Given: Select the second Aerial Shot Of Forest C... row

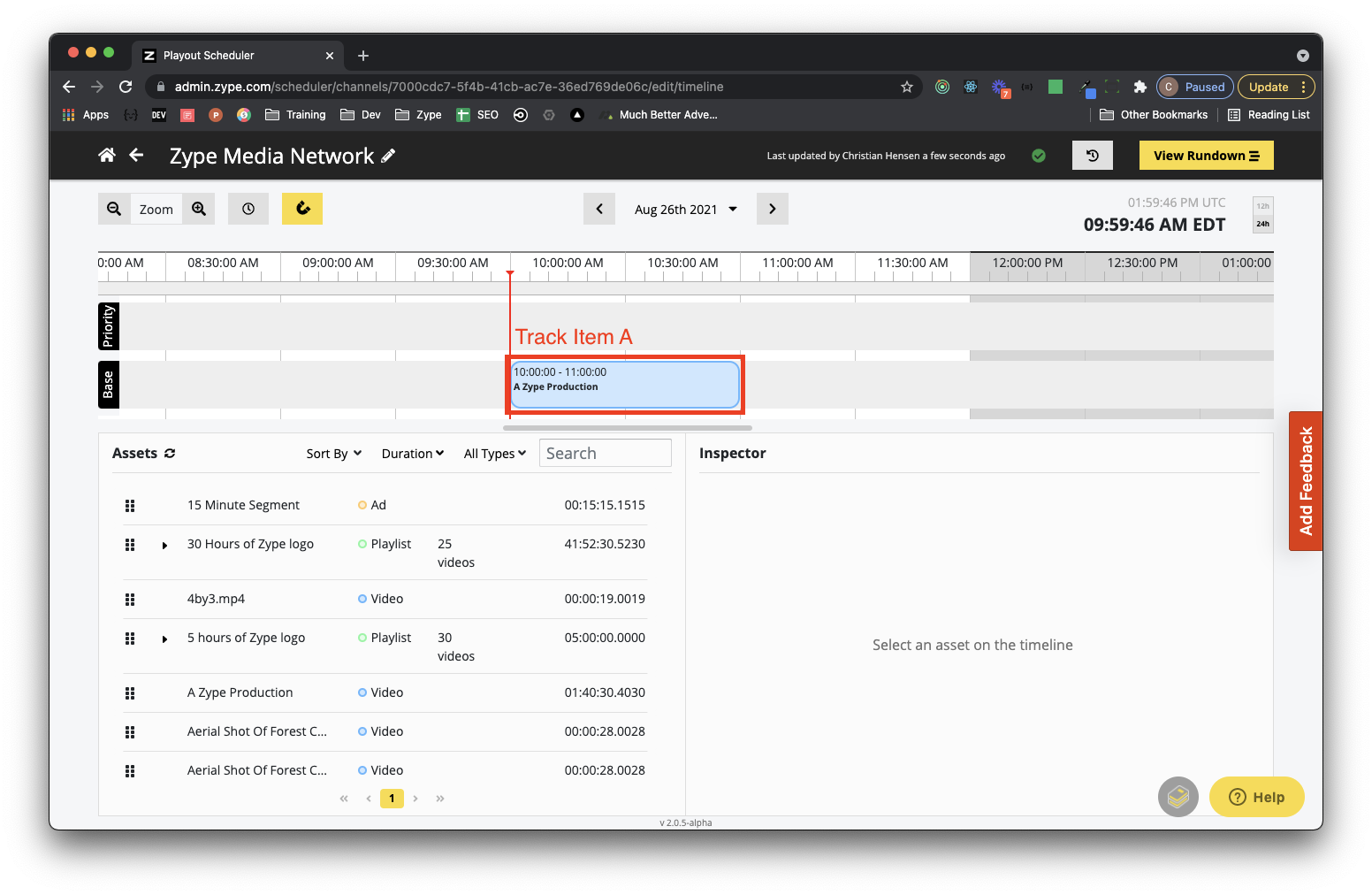Looking at the screenshot, I should coord(385,770).
